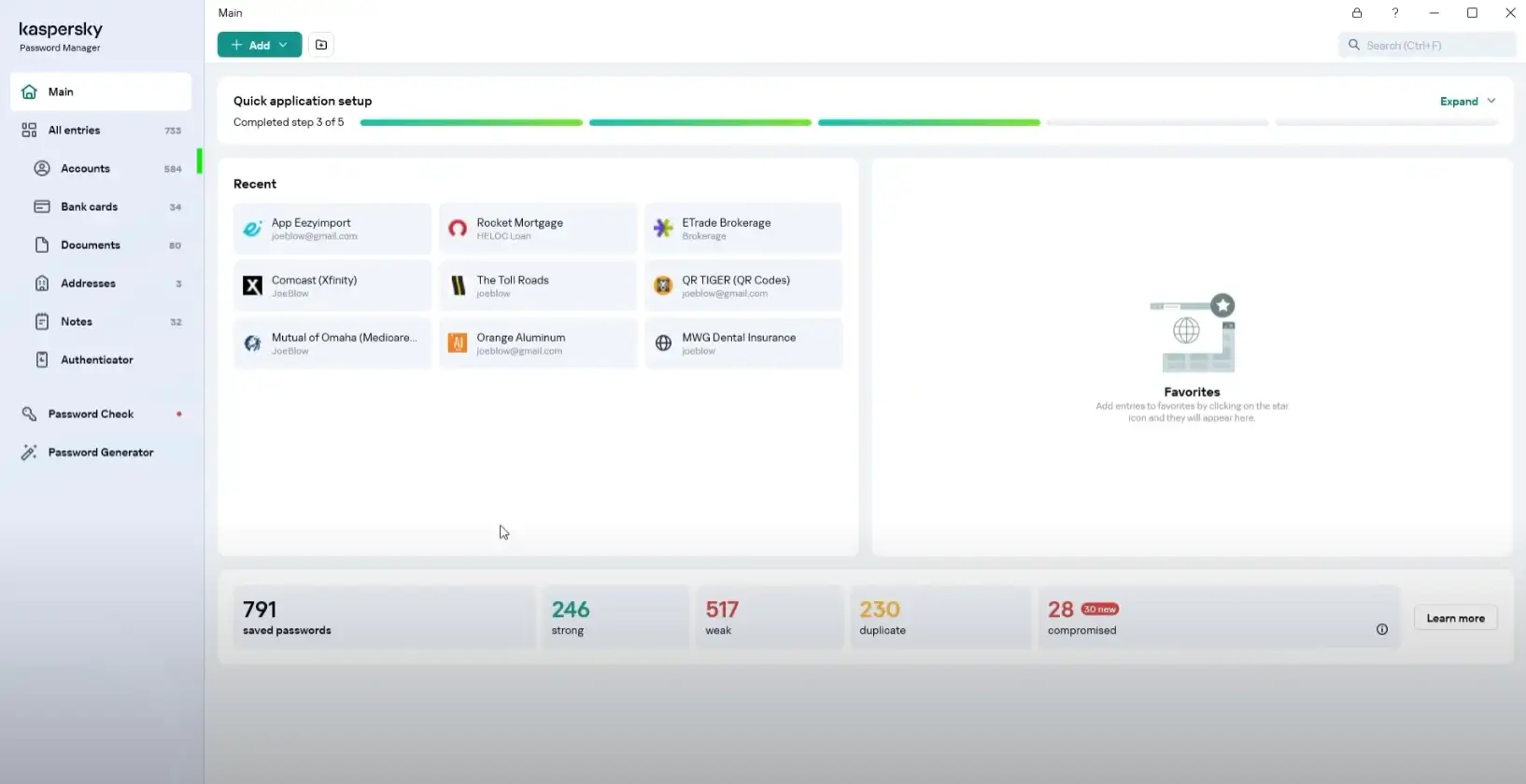Click the info icon in password stats bar

pos(1381,629)
